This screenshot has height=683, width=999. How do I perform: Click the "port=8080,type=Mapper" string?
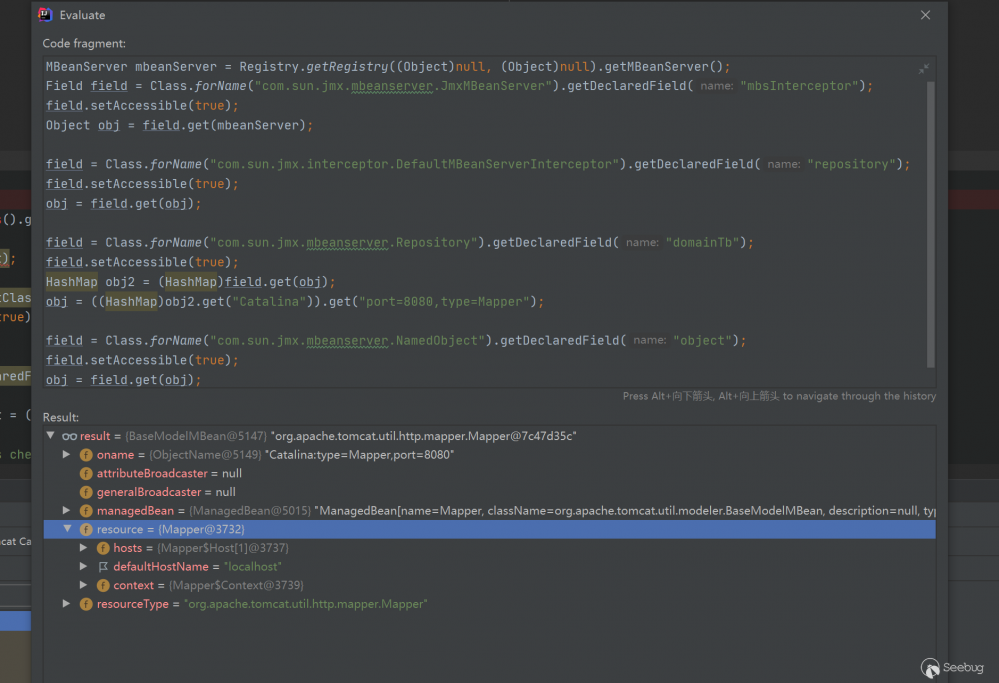(447, 301)
